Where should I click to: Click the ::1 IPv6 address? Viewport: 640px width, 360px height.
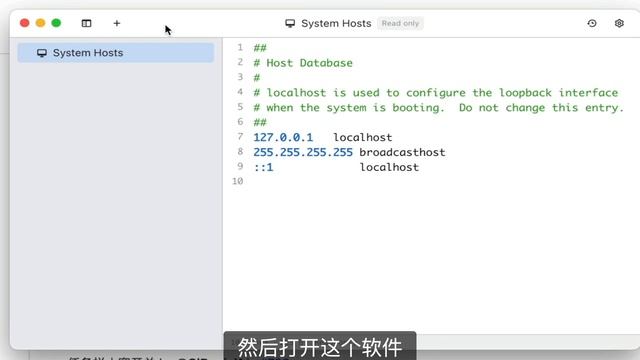[x=263, y=167]
